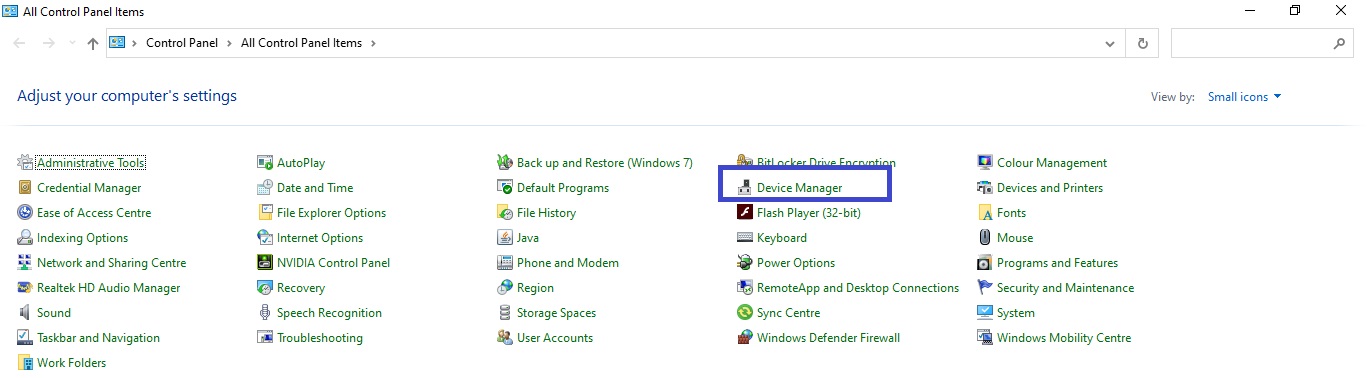Click the Windows Defender Firewall icon
Image resolution: width=1370 pixels, height=378 pixels.
click(745, 338)
